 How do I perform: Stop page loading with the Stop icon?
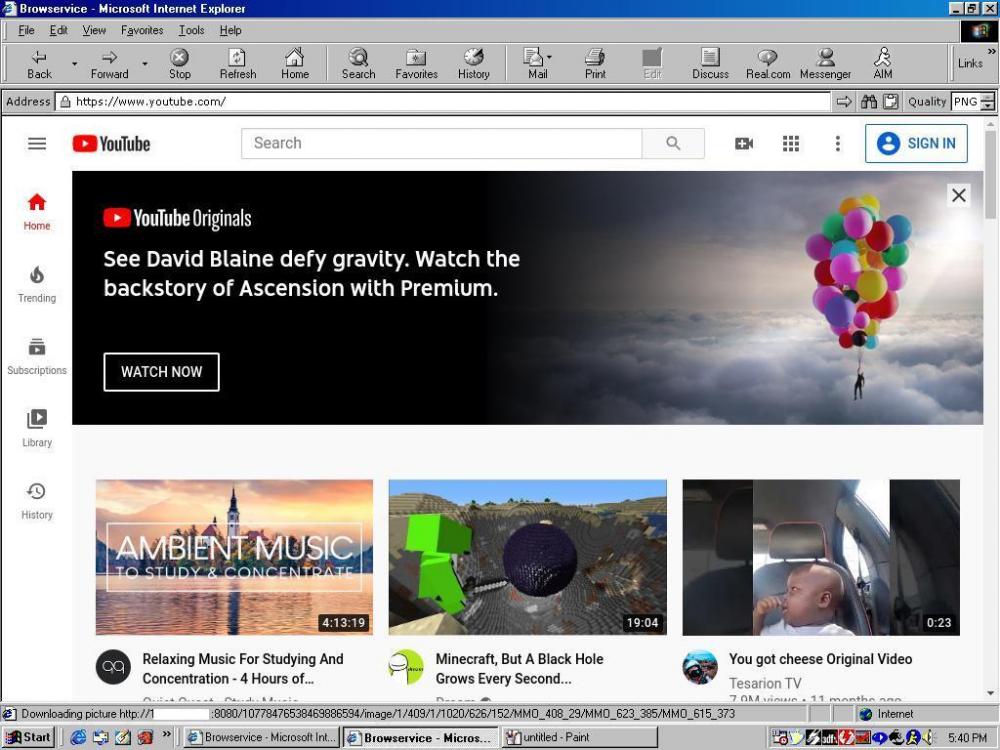pos(179,64)
